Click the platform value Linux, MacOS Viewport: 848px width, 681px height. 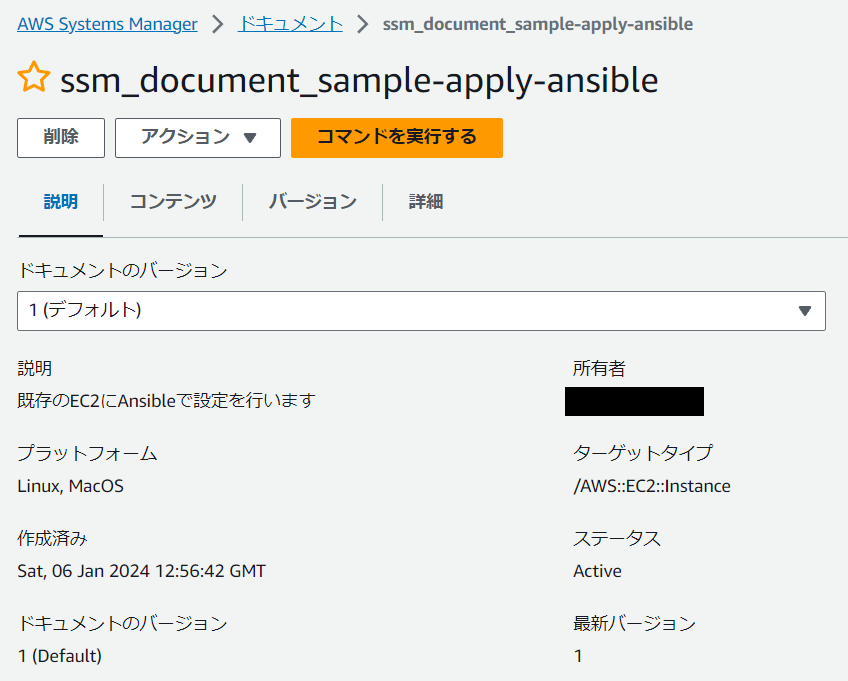(70, 486)
